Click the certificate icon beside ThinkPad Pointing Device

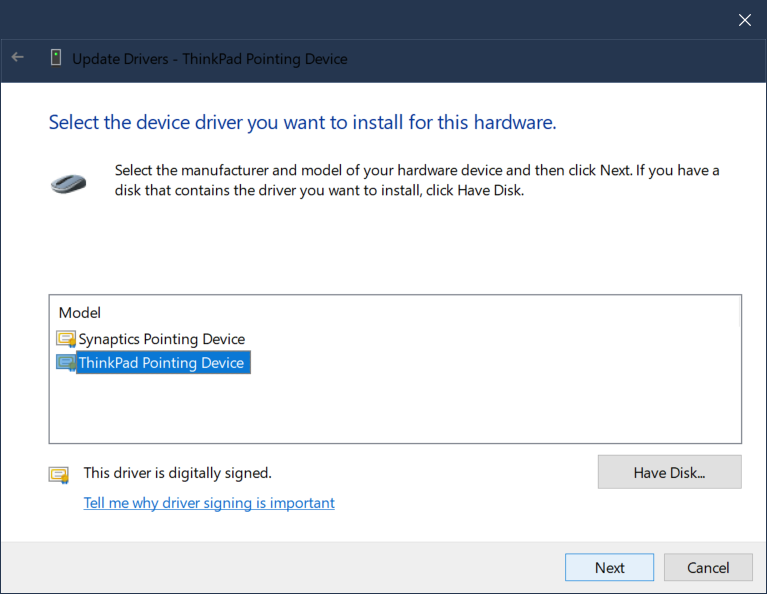point(66,363)
